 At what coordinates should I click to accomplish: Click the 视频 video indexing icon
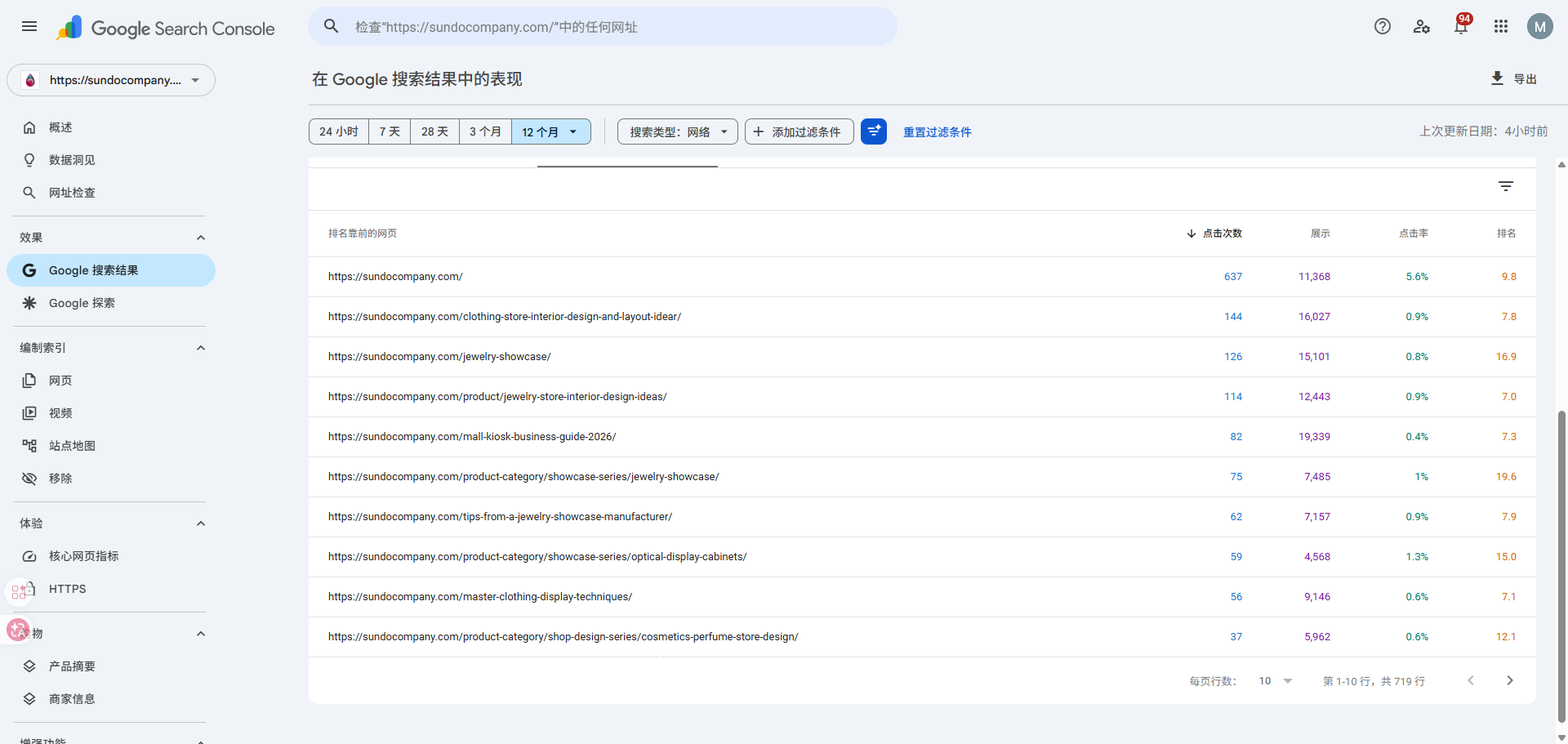tap(29, 413)
